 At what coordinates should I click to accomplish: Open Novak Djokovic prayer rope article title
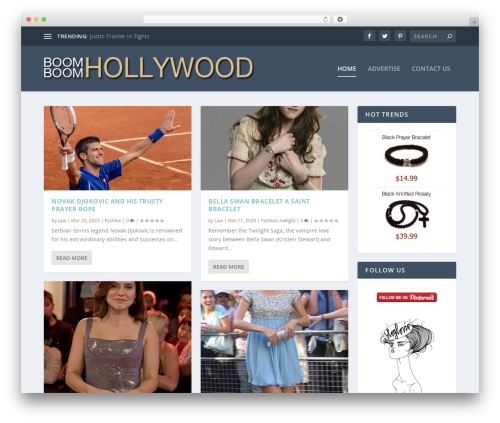click(x=107, y=205)
